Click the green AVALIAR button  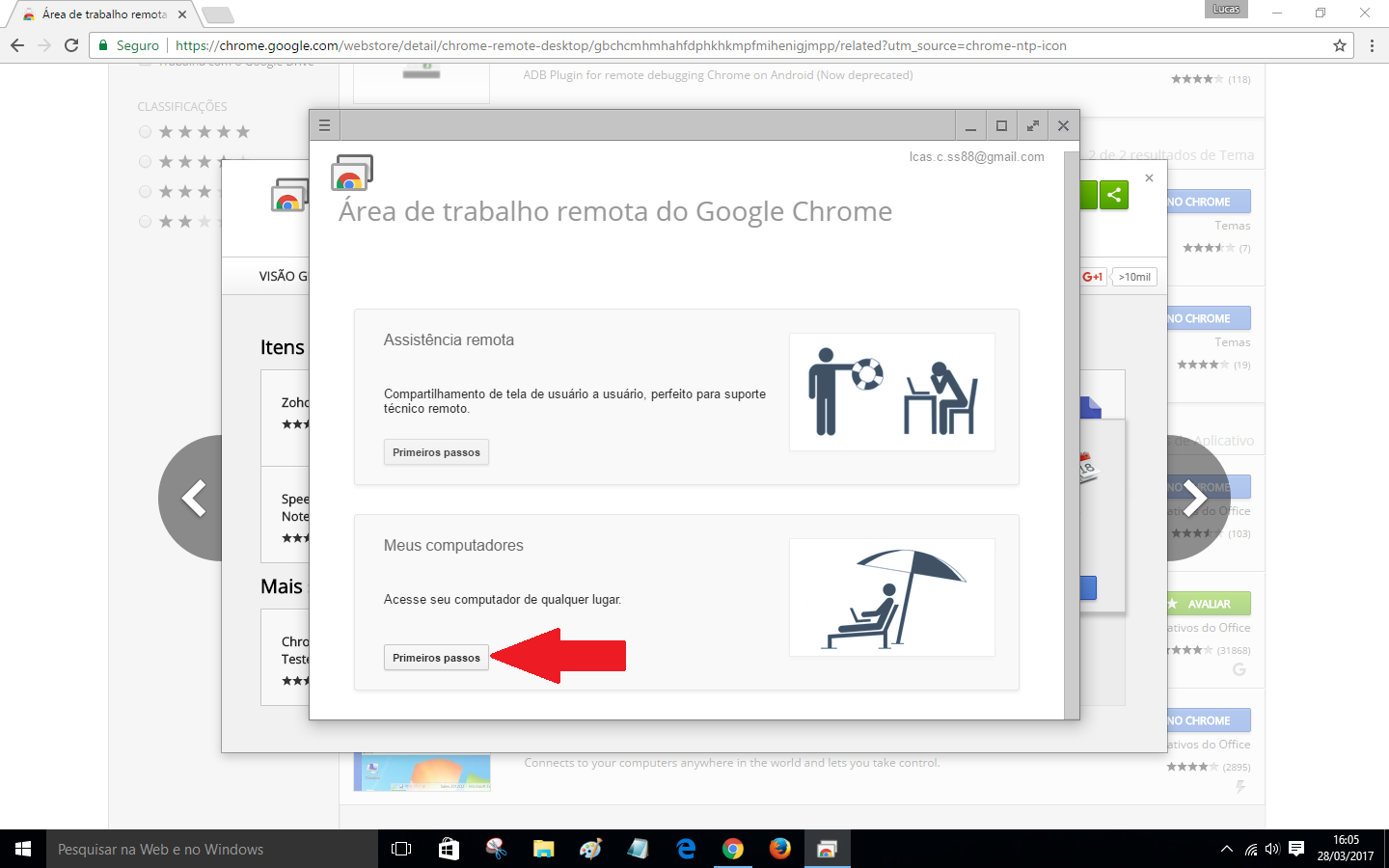[1209, 604]
